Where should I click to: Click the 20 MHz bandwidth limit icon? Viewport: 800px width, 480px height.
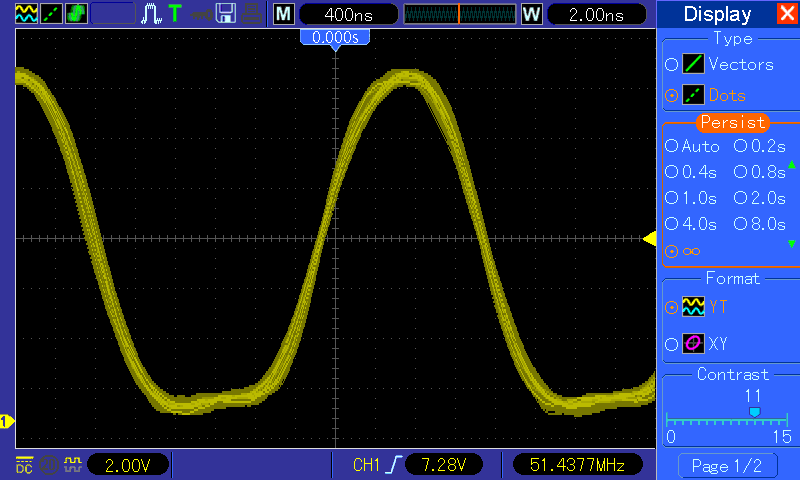(x=49, y=465)
